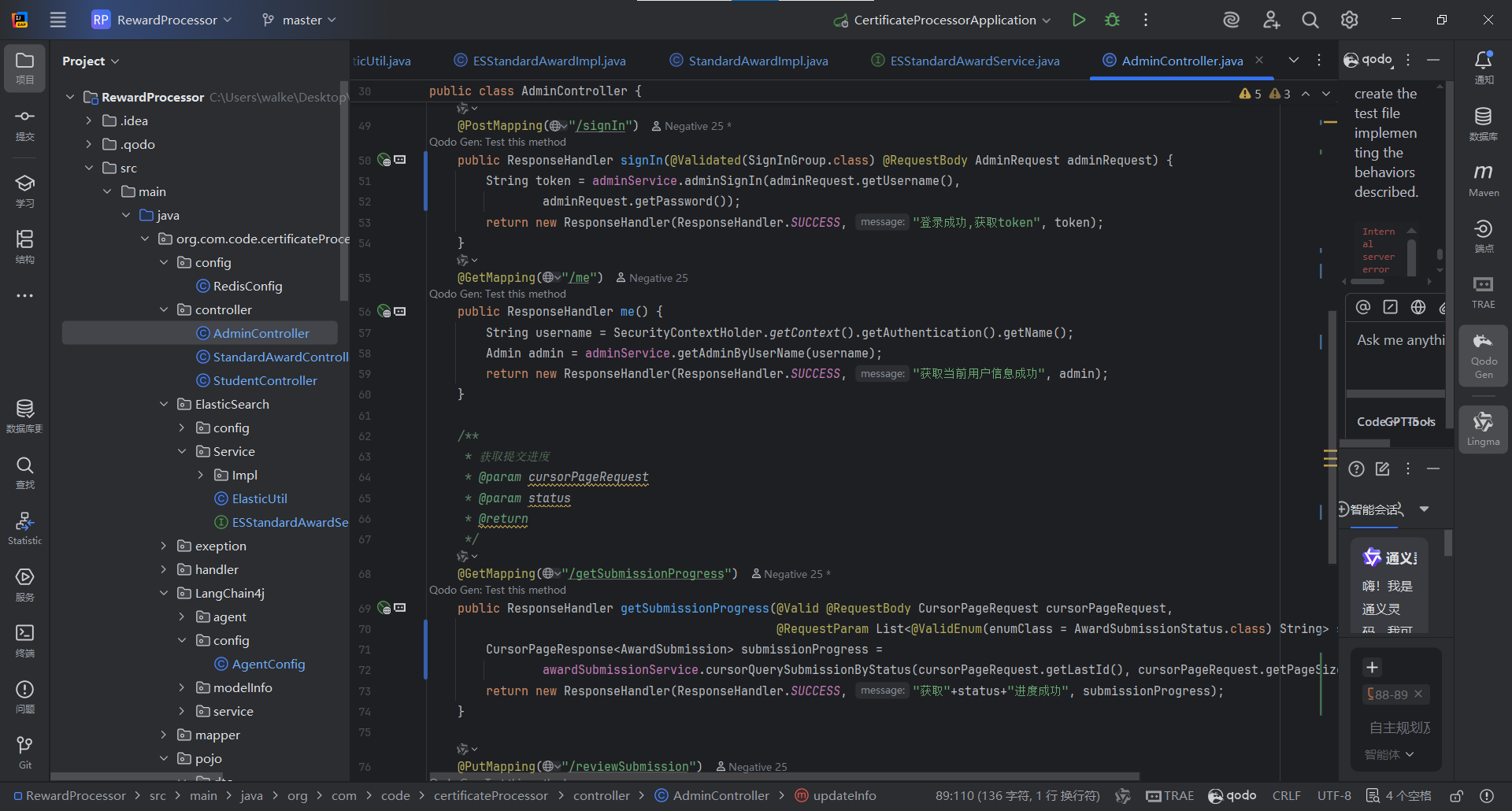Toggle the file read-only lock icon

1457,795
